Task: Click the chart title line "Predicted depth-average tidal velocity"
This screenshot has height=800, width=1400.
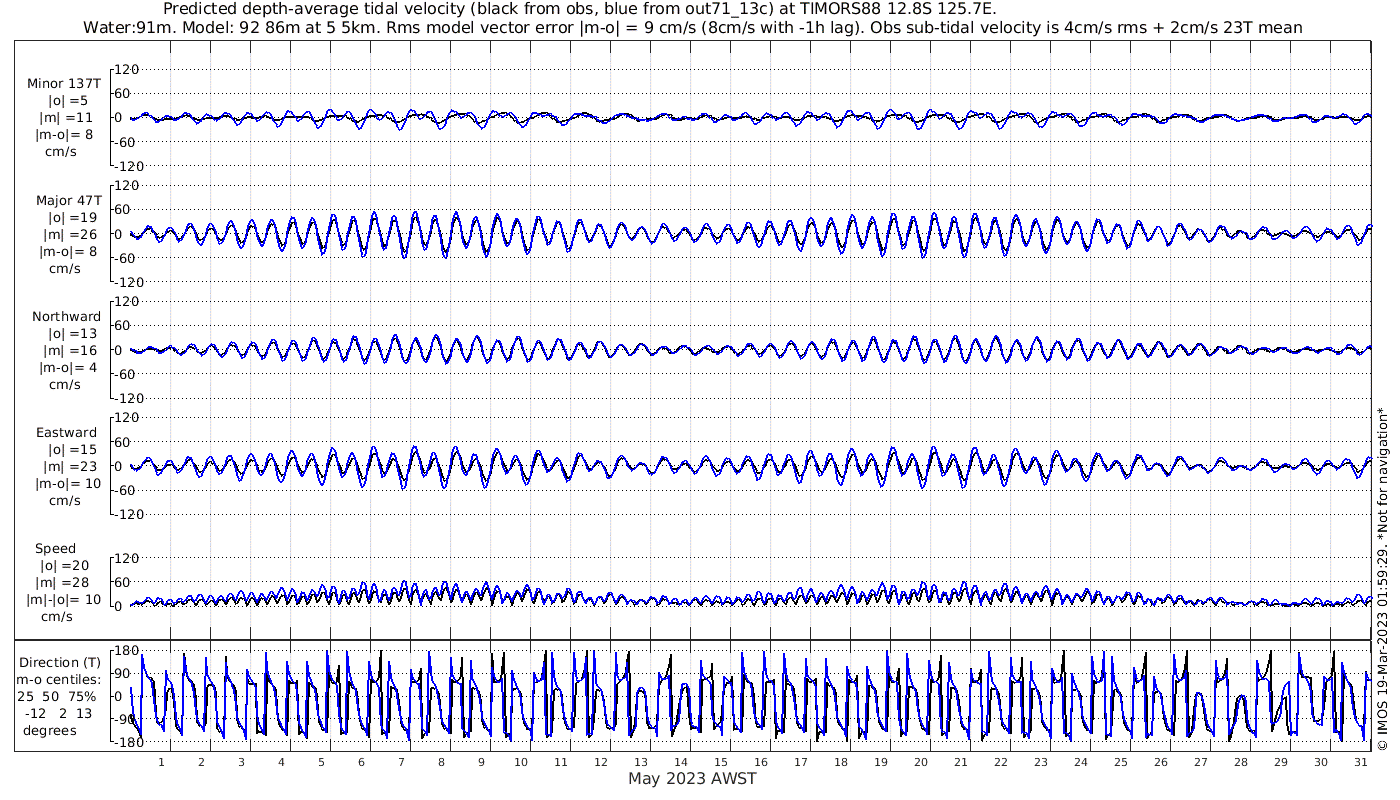Action: [x=580, y=9]
